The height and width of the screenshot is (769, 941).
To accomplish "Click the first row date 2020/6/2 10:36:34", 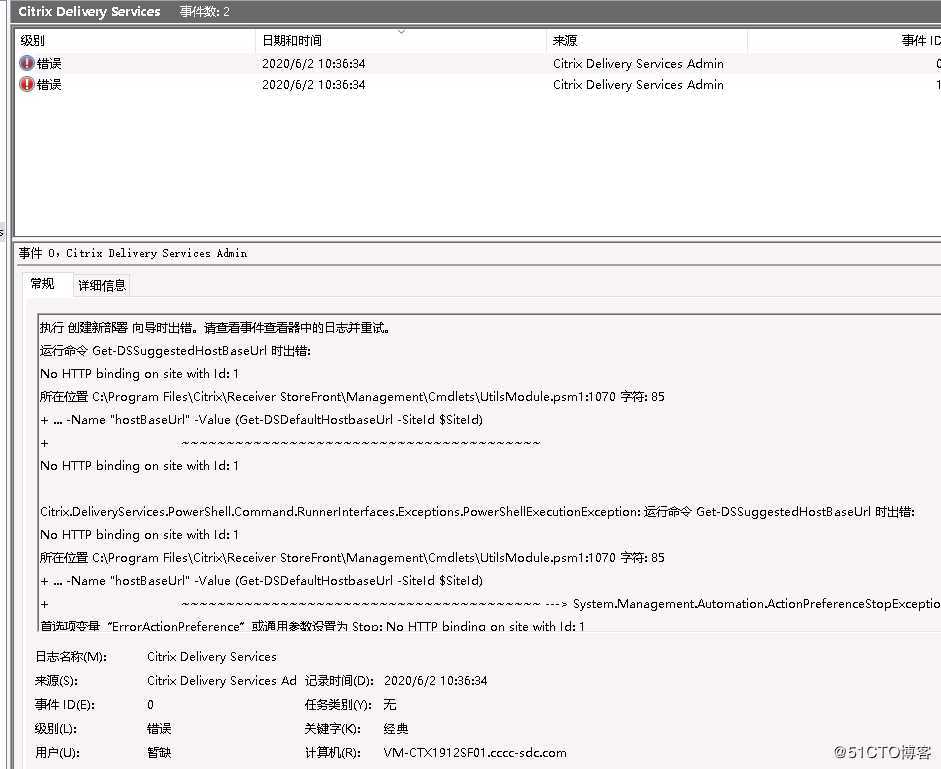I will point(313,64).
